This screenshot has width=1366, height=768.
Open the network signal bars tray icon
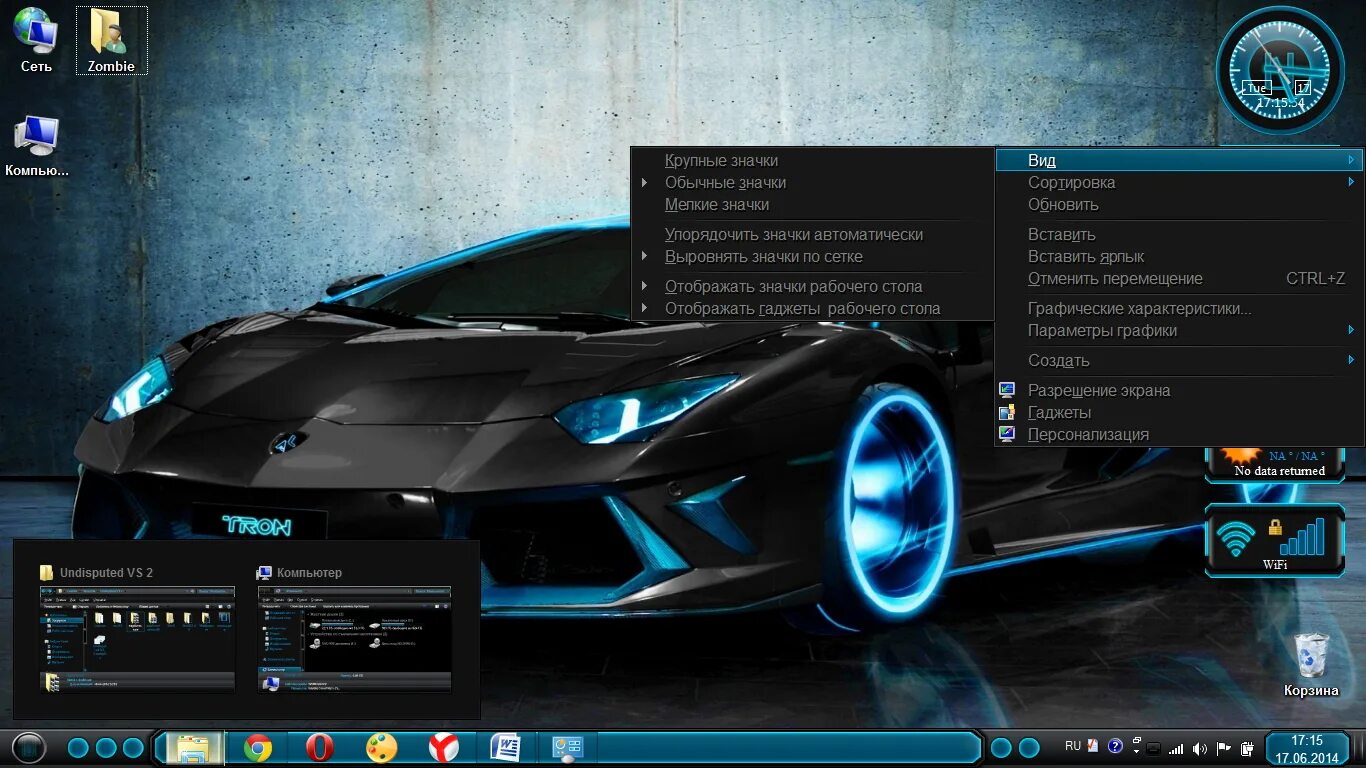tap(1176, 748)
